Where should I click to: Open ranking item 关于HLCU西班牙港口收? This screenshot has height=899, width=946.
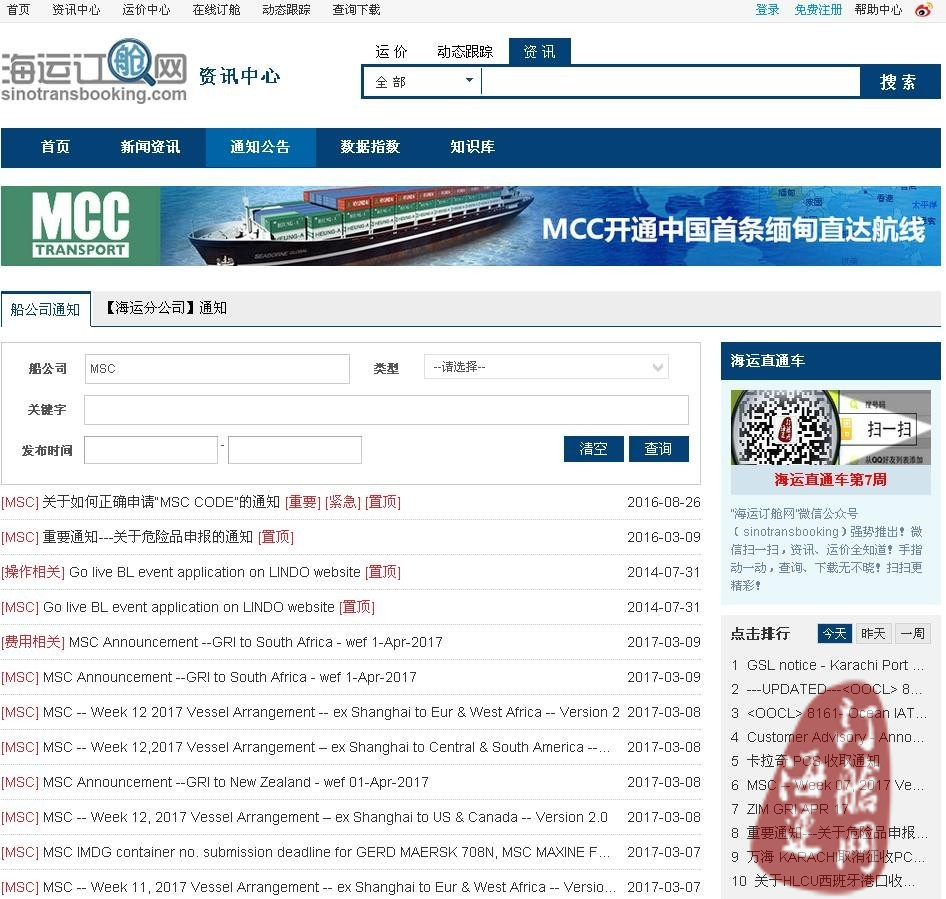(x=834, y=881)
